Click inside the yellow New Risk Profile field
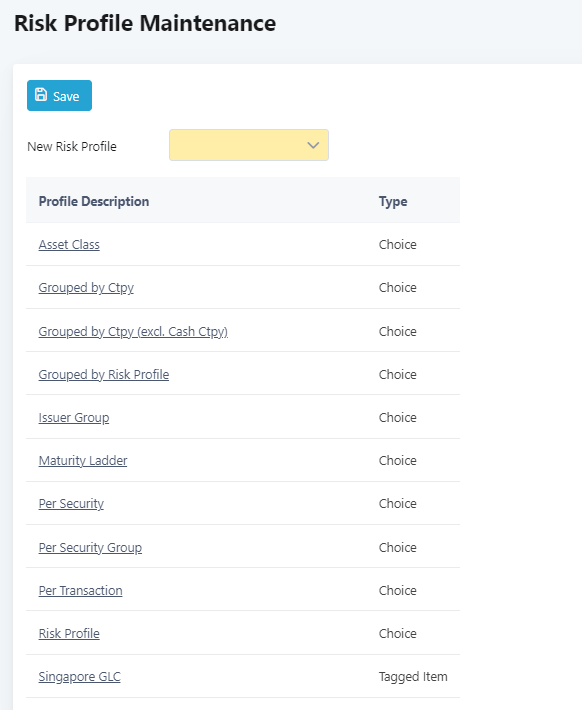The image size is (582, 710). point(249,145)
